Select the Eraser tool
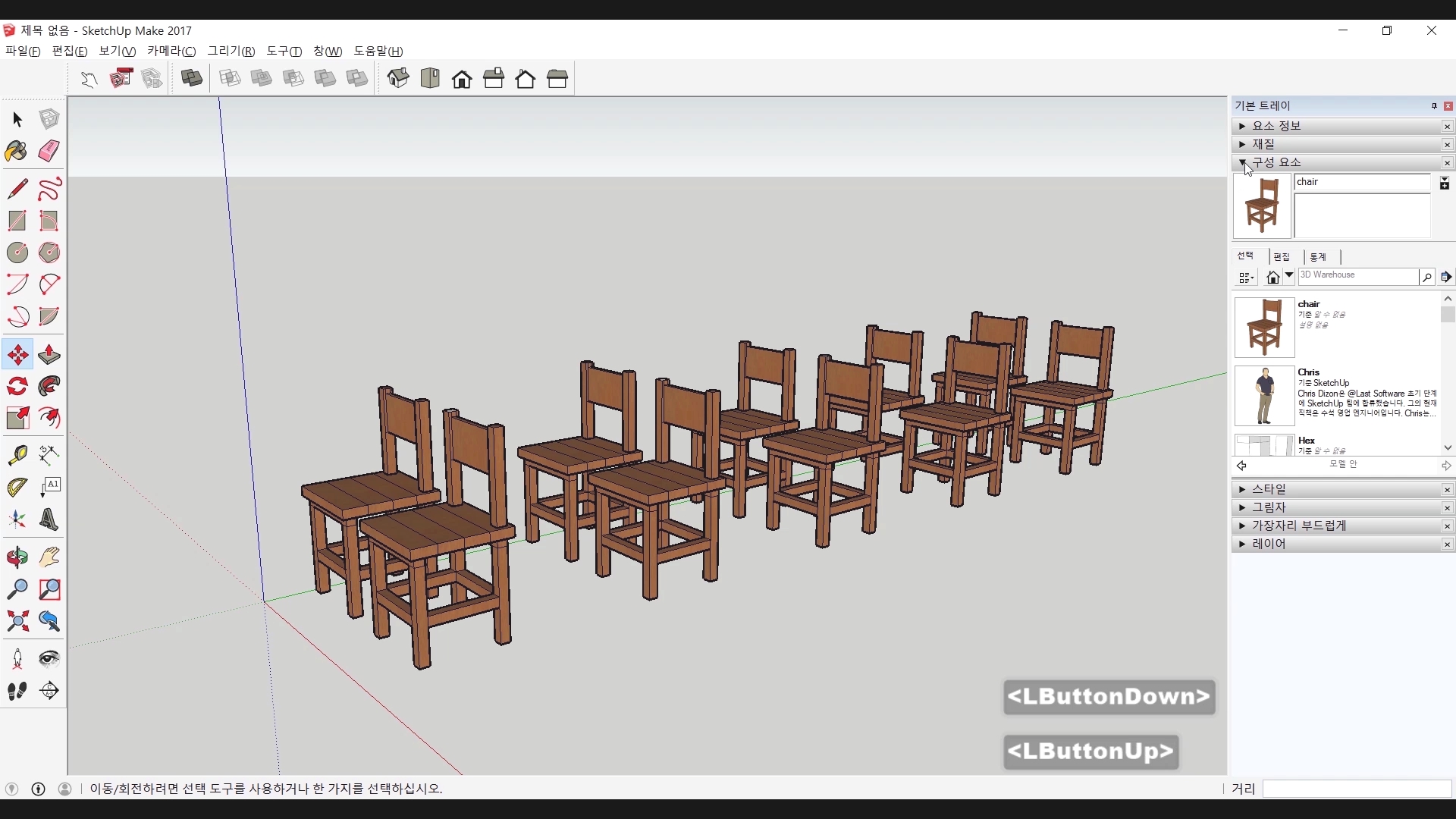This screenshot has width=1456, height=819. pos(49,151)
